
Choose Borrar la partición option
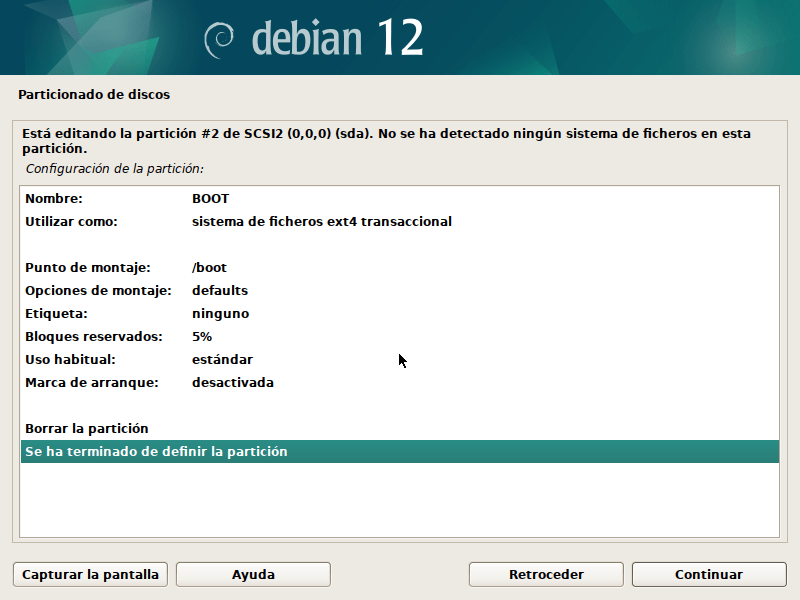[400, 428]
